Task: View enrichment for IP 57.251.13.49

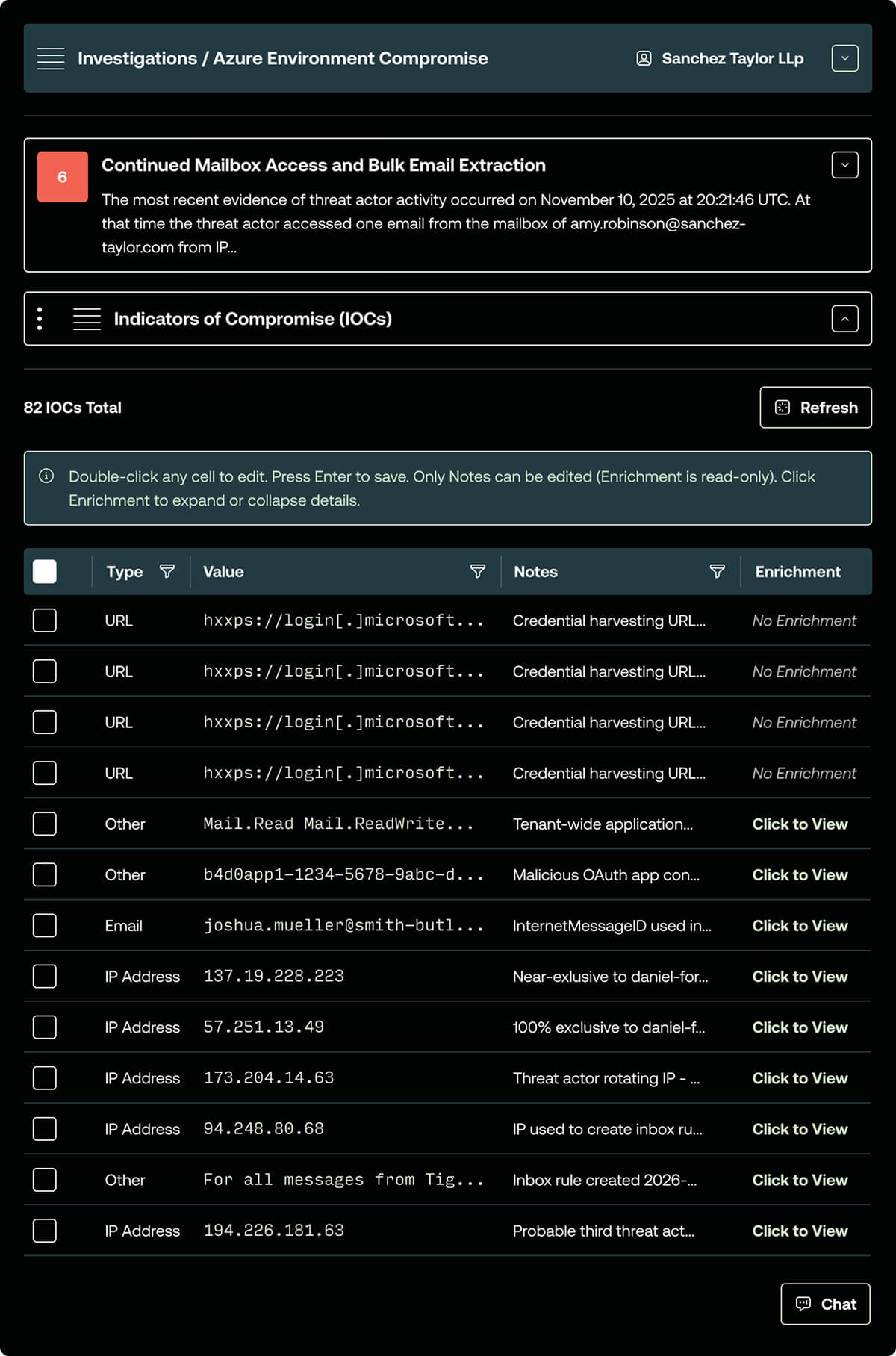Action: pos(800,1027)
